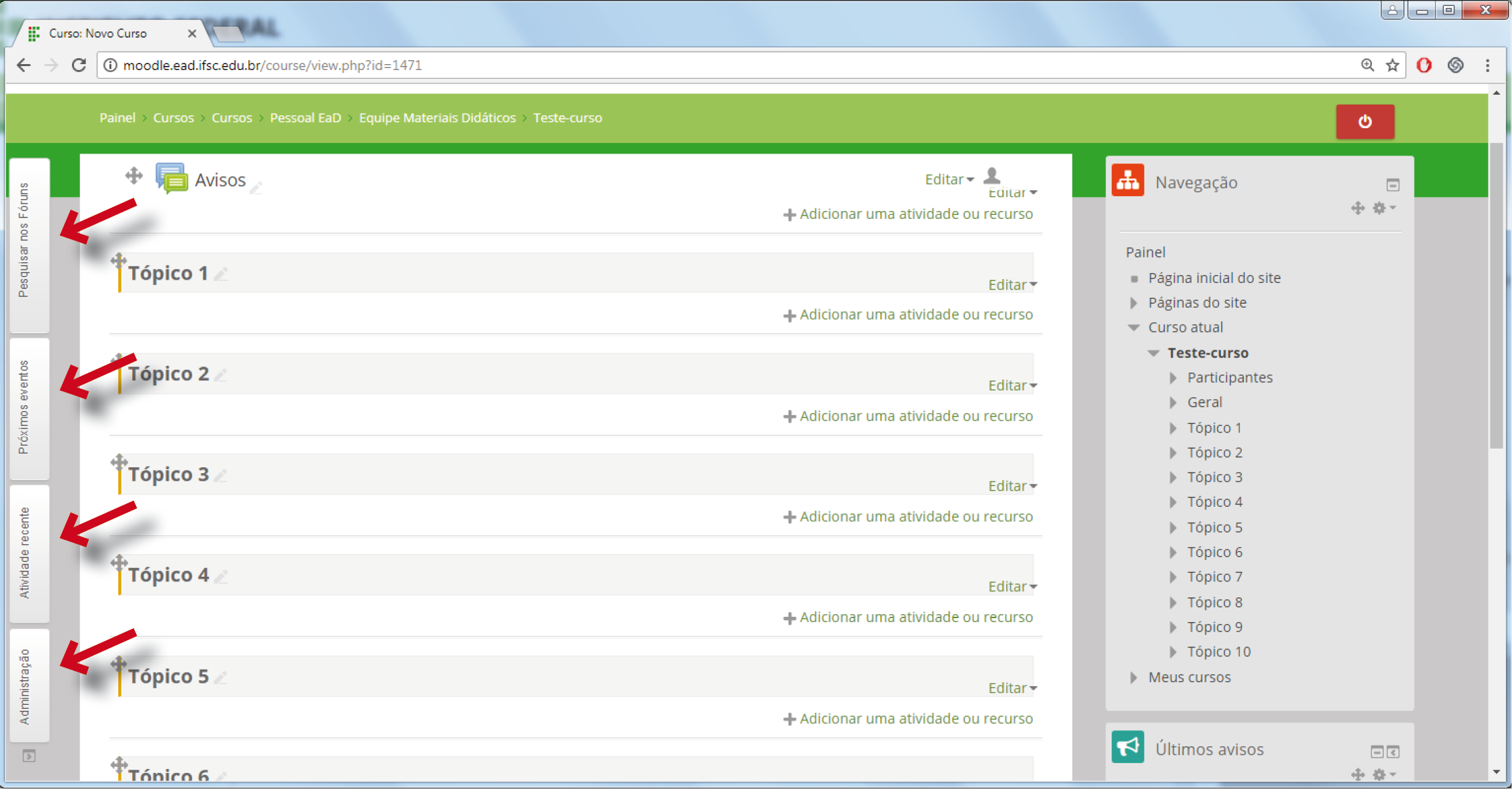Bookmark the page with the star icon
The height and width of the screenshot is (789, 1512).
[x=1392, y=65]
